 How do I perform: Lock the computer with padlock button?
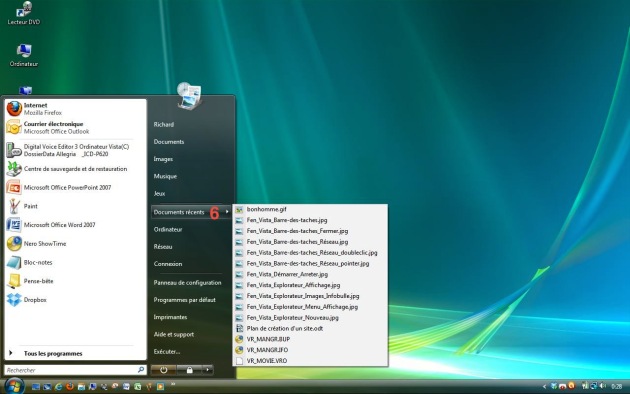pyautogui.click(x=189, y=370)
